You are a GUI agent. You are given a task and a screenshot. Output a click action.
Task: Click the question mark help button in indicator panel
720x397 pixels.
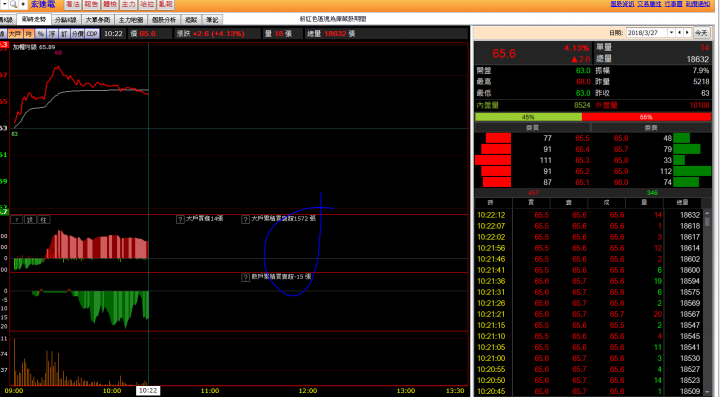click(17, 220)
